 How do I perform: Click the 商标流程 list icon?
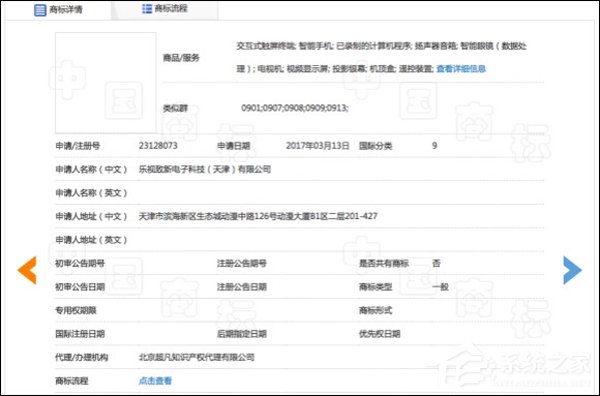click(x=147, y=9)
